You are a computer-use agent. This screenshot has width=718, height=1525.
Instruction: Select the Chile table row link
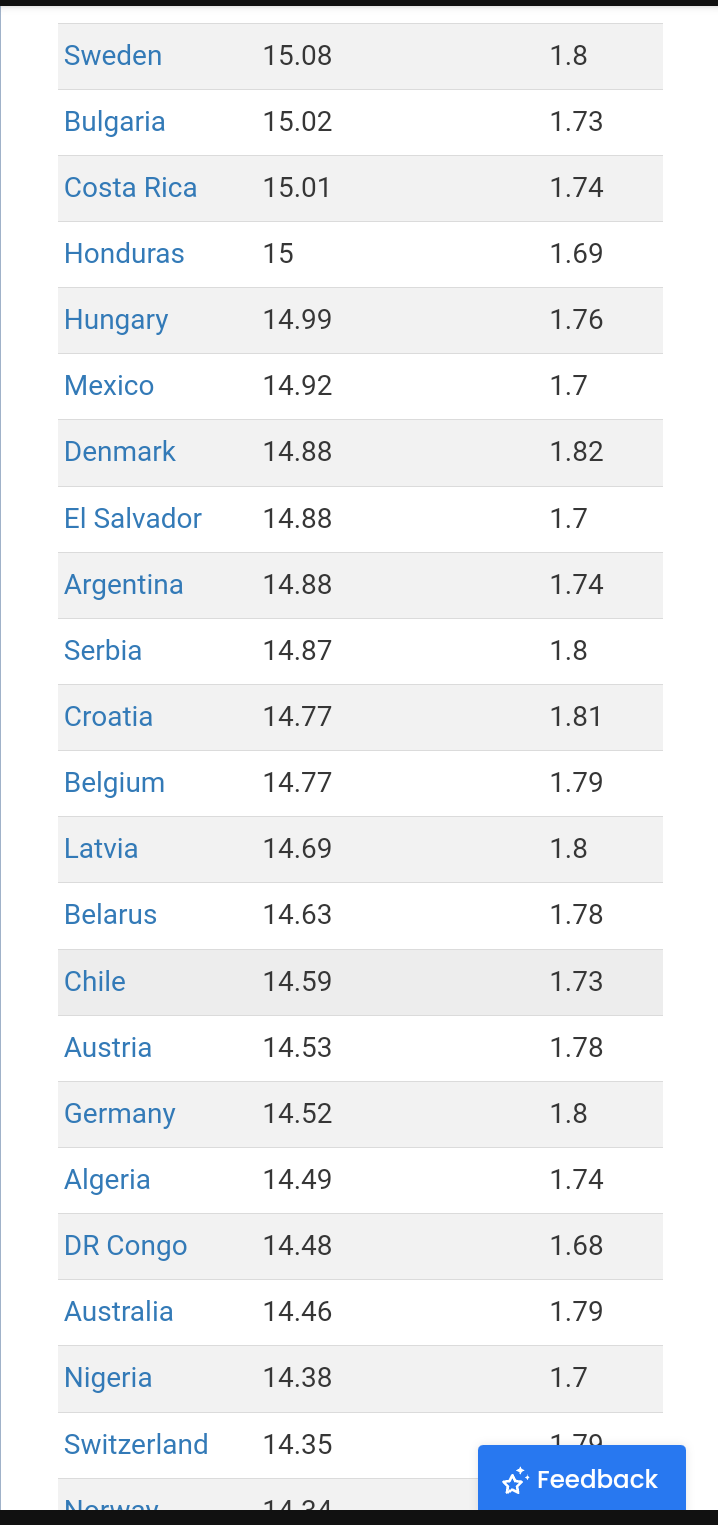[95, 982]
